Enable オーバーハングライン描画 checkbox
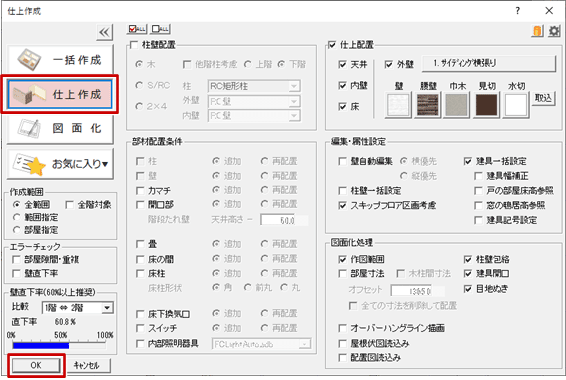Viewport: 566px width, 380px height. point(343,328)
